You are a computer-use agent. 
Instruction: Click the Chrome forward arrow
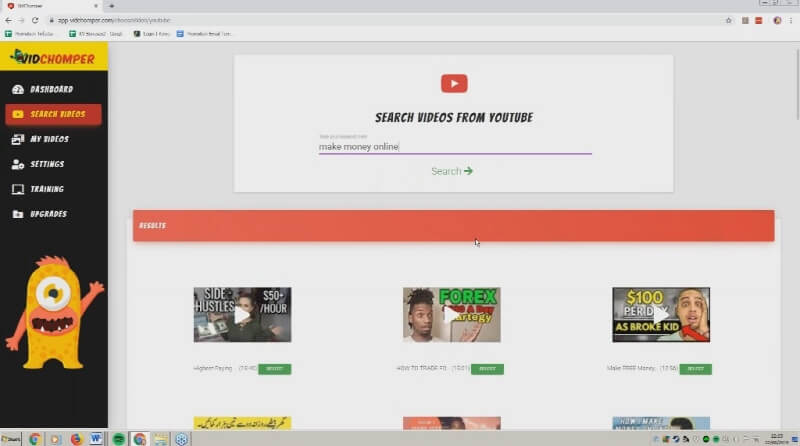(21, 20)
